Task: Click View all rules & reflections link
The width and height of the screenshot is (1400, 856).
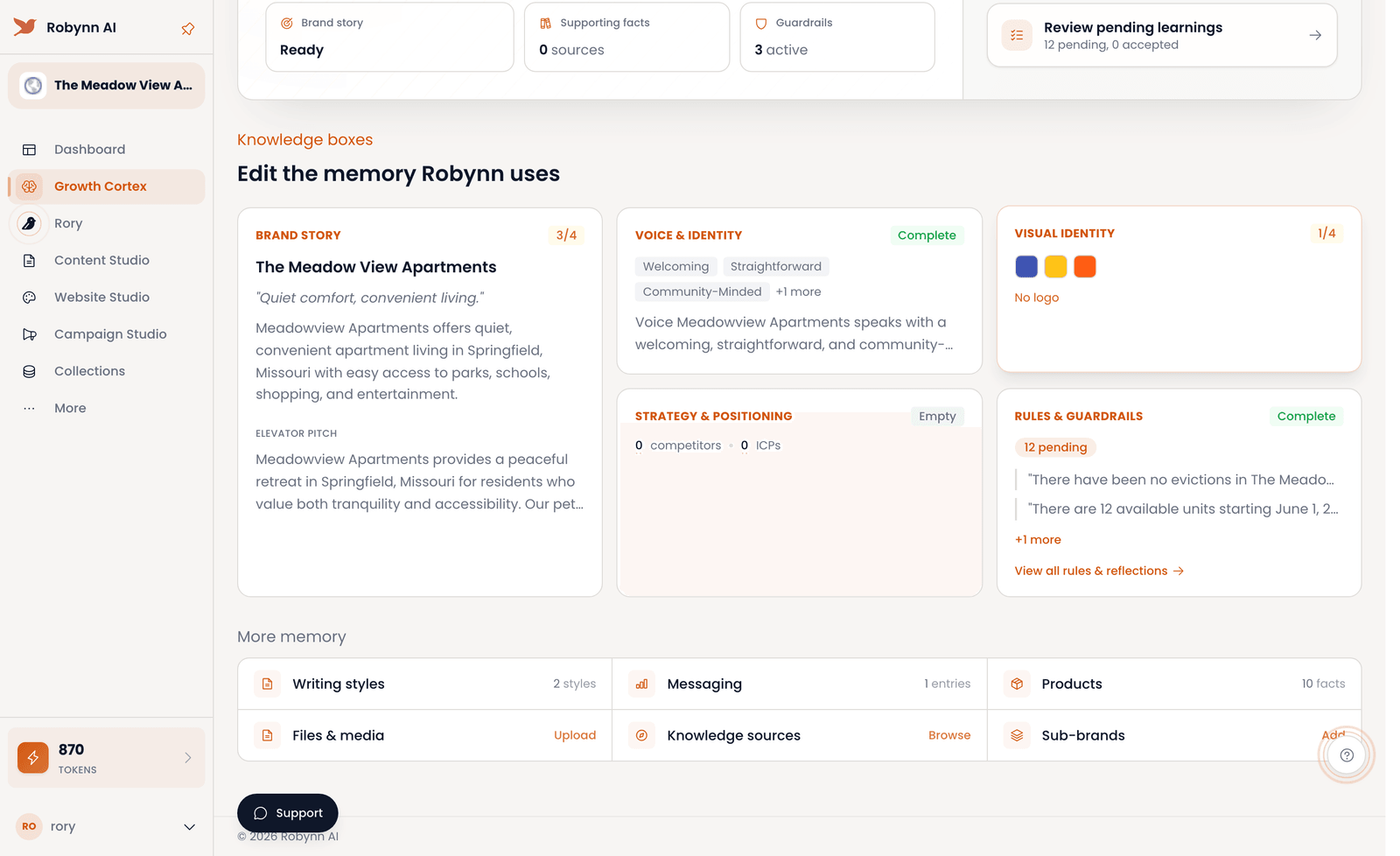Action: (1099, 571)
